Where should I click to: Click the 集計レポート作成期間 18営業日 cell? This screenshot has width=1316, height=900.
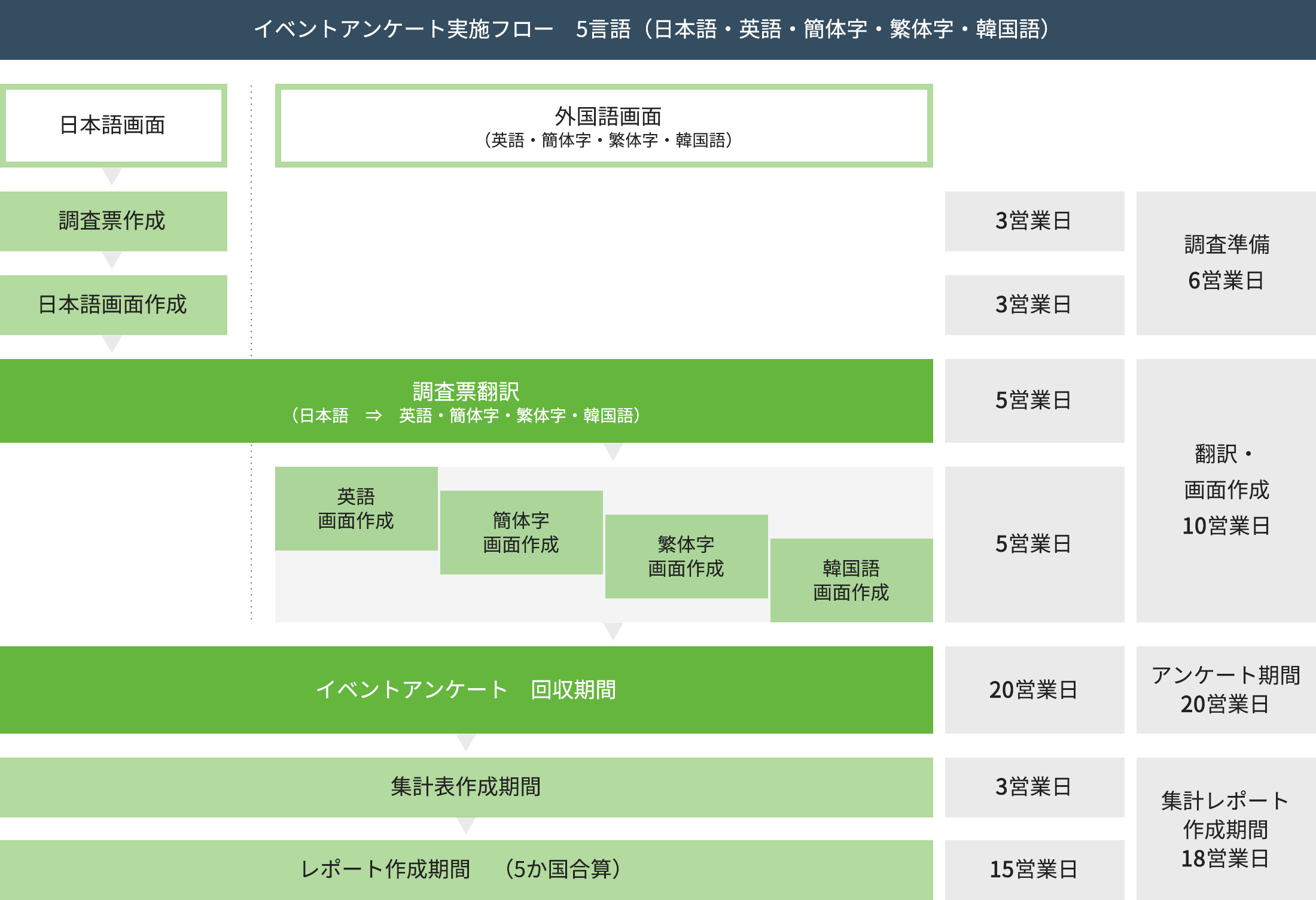pos(1226,829)
